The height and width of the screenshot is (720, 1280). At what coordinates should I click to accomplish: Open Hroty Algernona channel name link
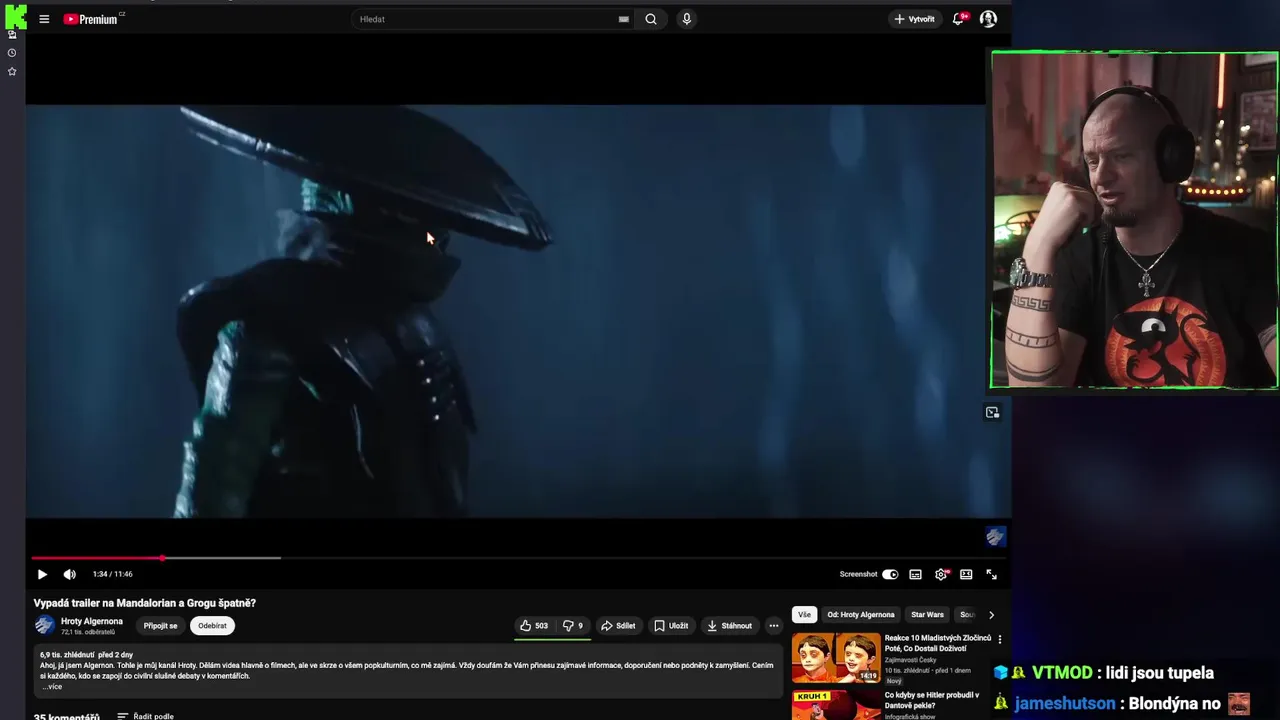[92, 621]
